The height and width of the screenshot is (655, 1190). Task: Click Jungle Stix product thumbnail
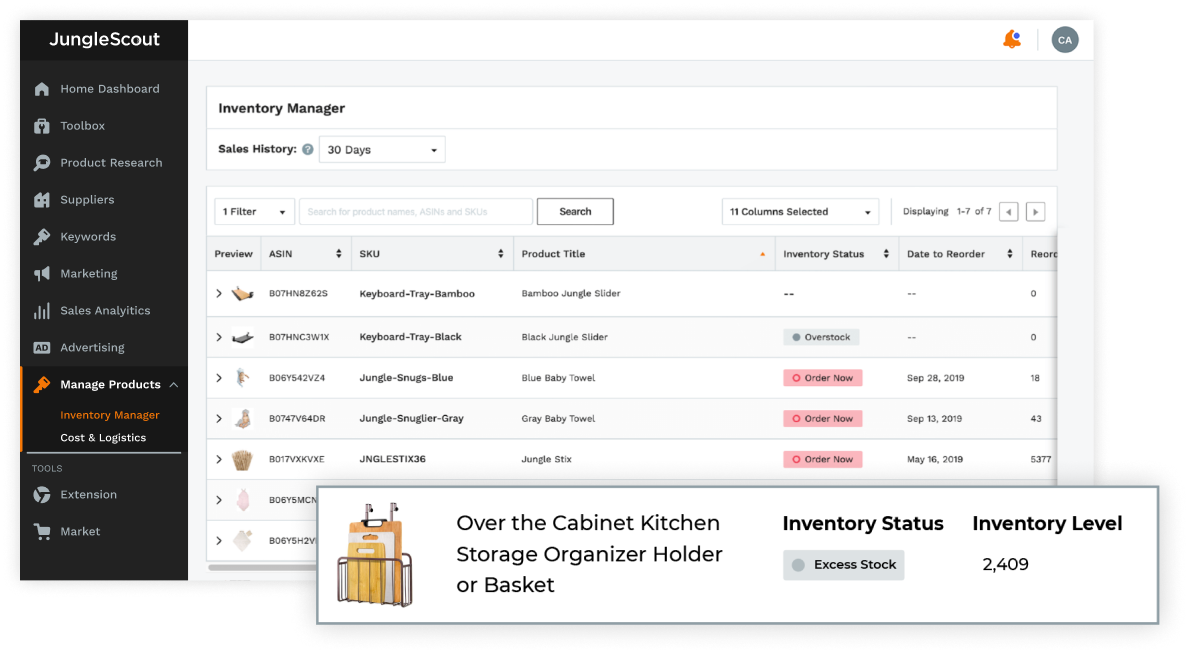(x=242, y=459)
